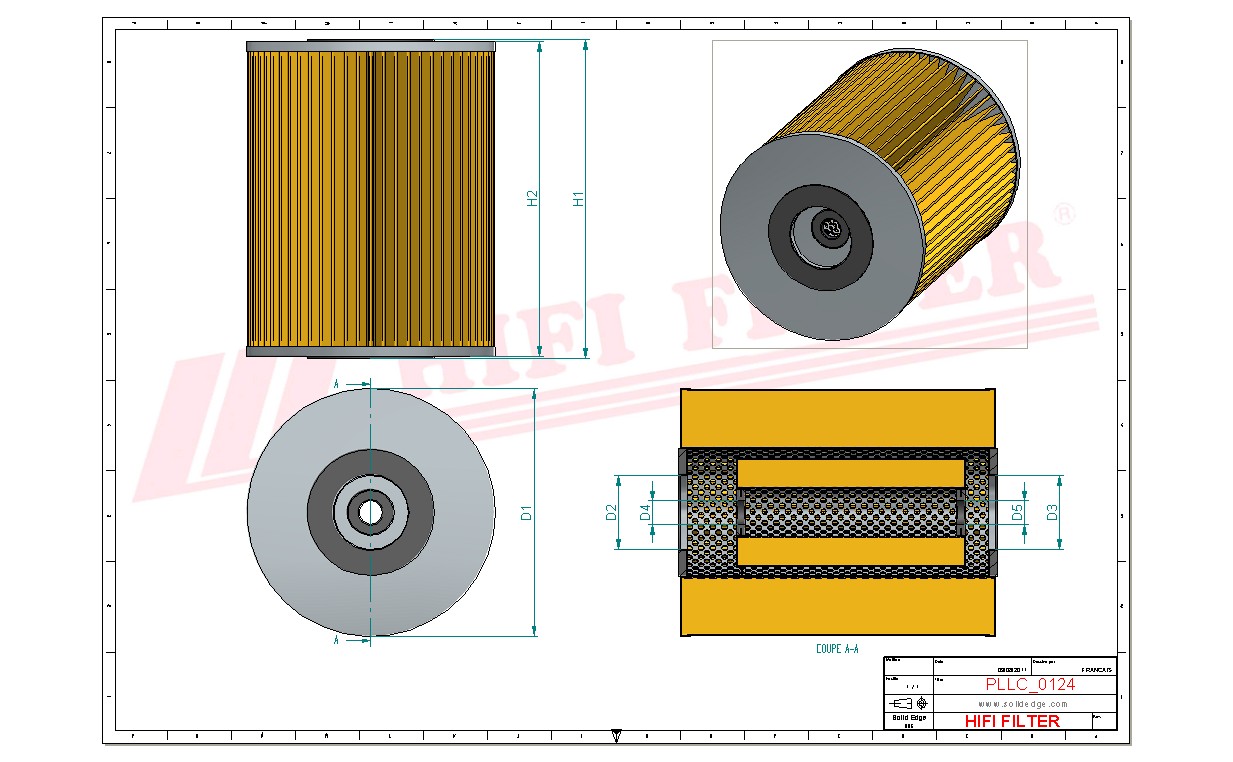Click the COUPE A-A section caption

click(837, 649)
